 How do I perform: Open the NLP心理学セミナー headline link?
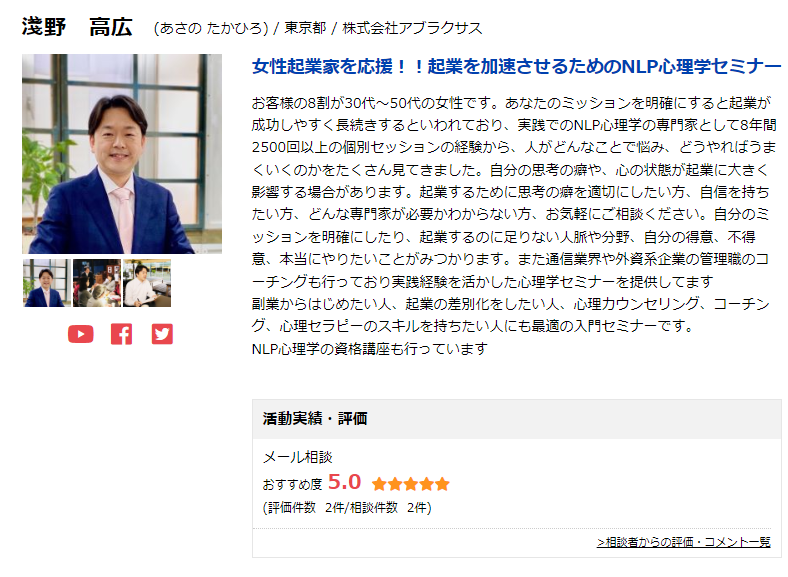pyautogui.click(x=517, y=66)
